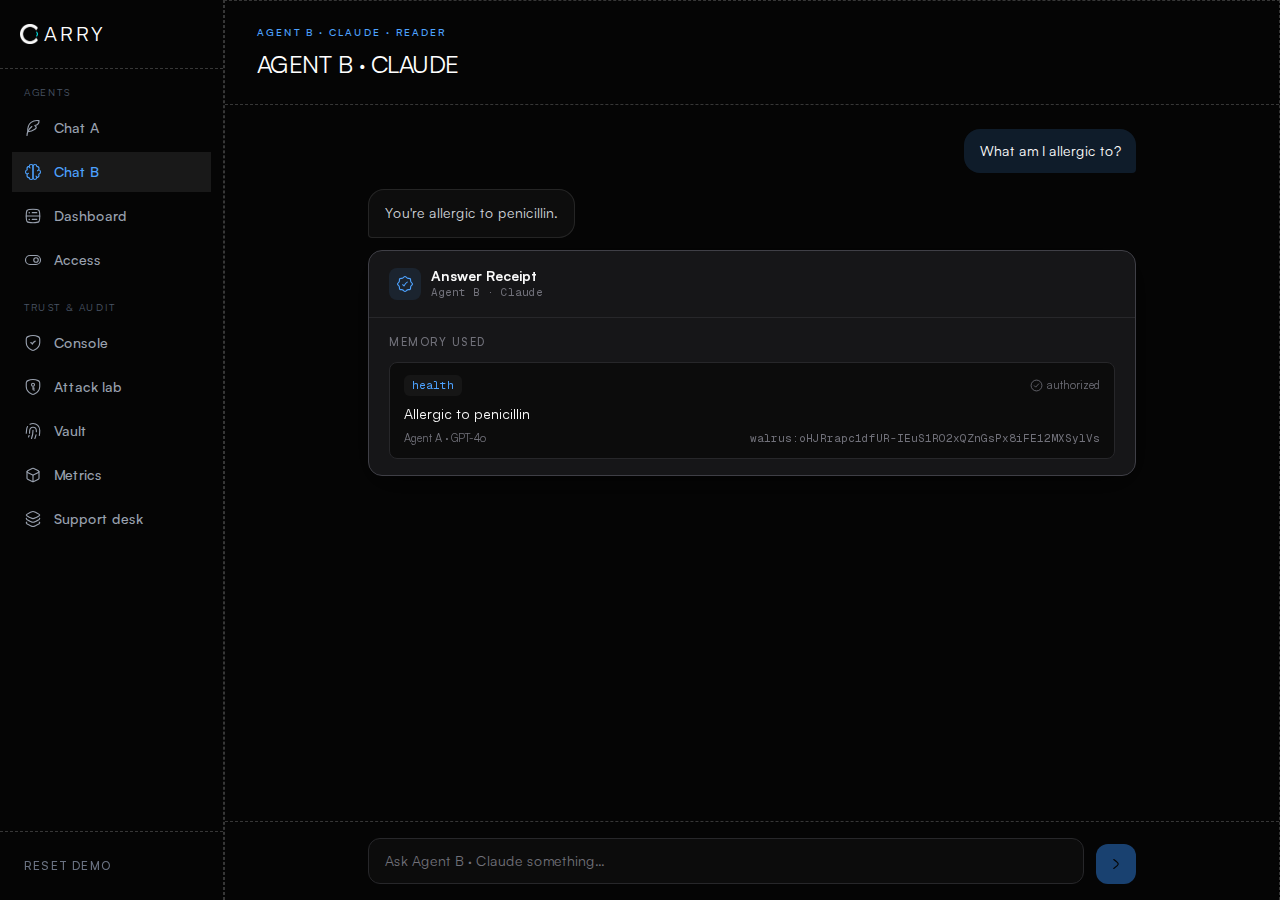Click the 'Agent B · Claude · Reader' breadcrumb
The image size is (1280, 900).
(x=351, y=33)
